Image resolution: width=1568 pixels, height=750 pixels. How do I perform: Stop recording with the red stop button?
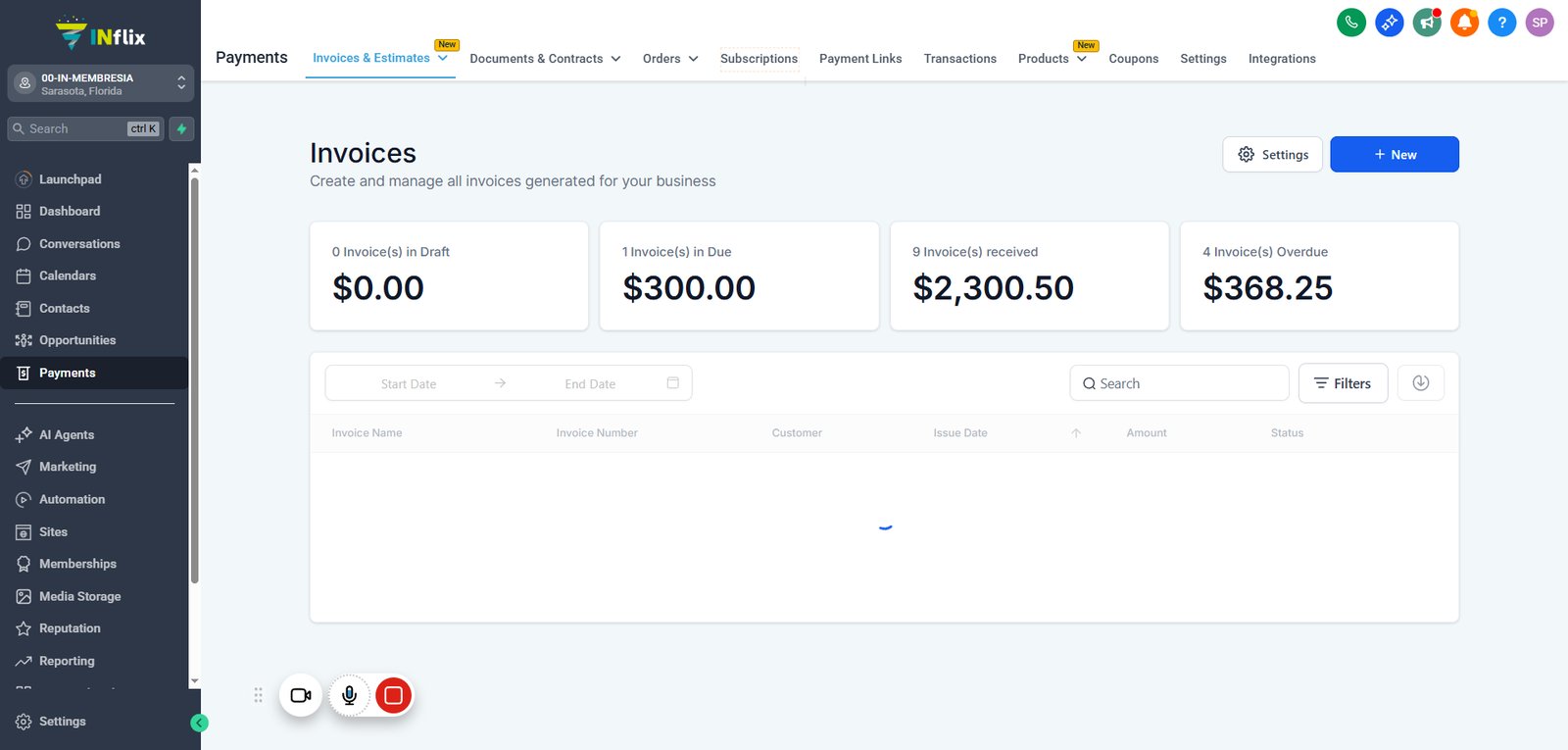[x=393, y=695]
